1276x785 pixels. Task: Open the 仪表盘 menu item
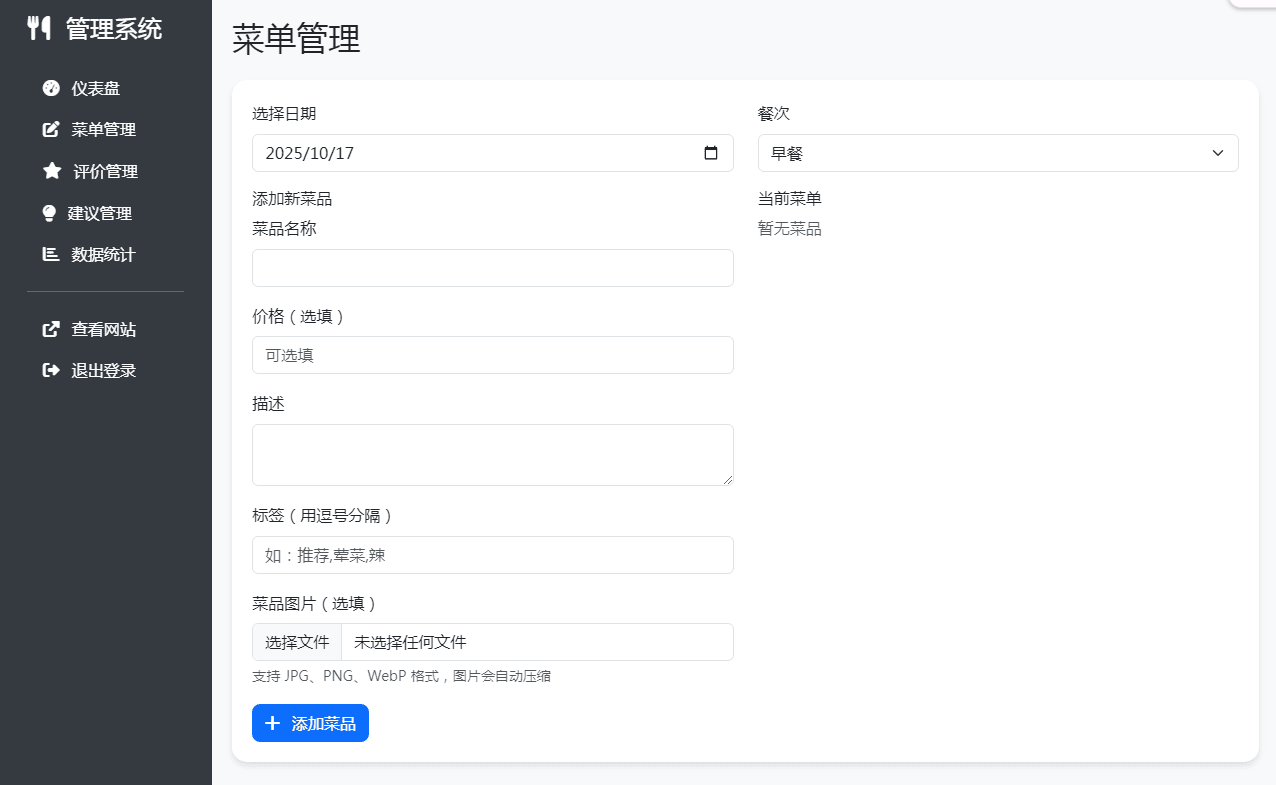(x=95, y=88)
